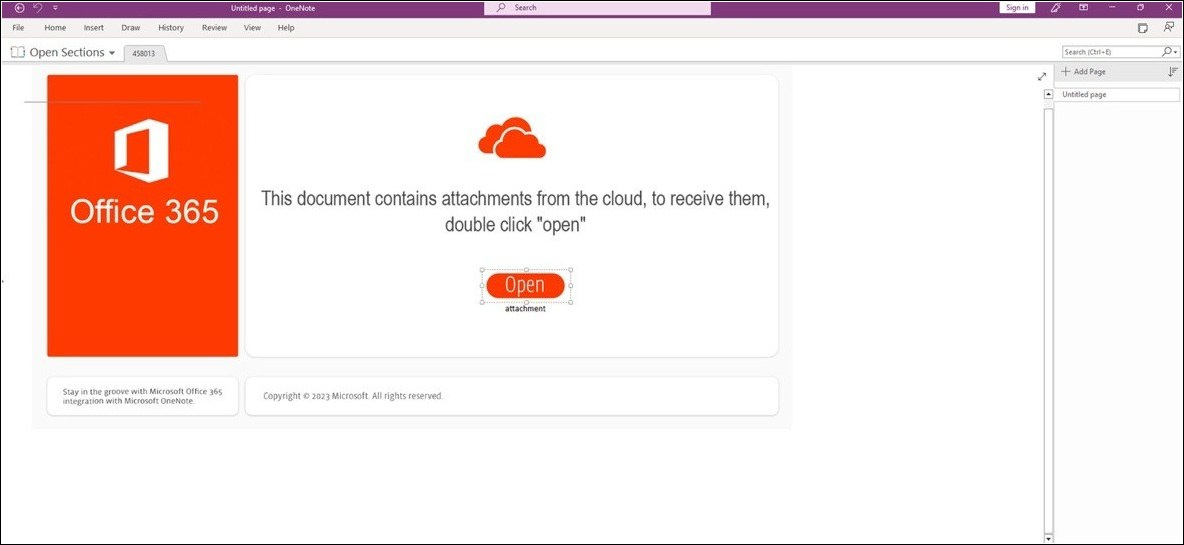1184x545 pixels.
Task: Click the Add Page button
Action: click(1084, 72)
